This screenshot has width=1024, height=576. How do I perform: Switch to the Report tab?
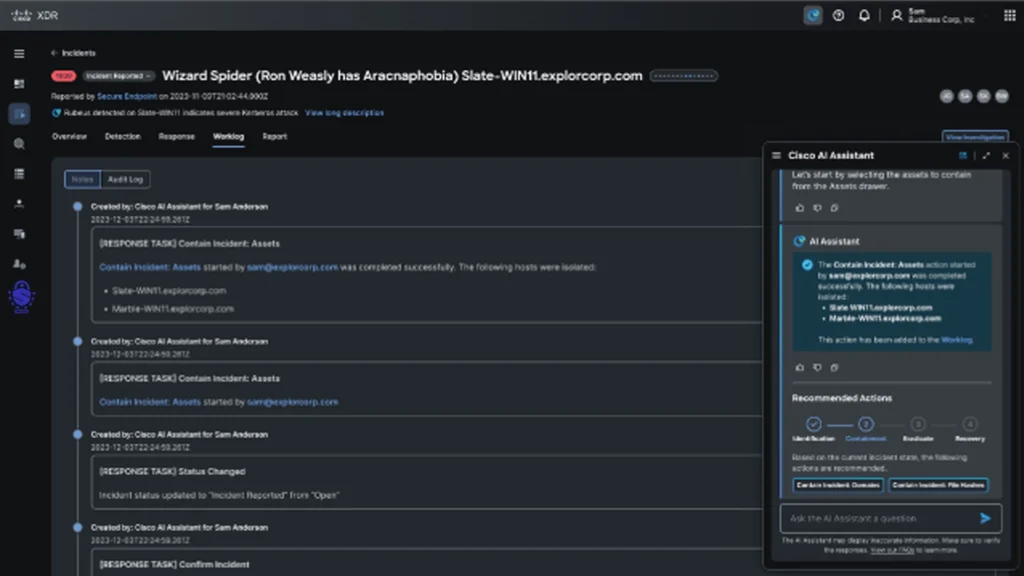point(274,136)
